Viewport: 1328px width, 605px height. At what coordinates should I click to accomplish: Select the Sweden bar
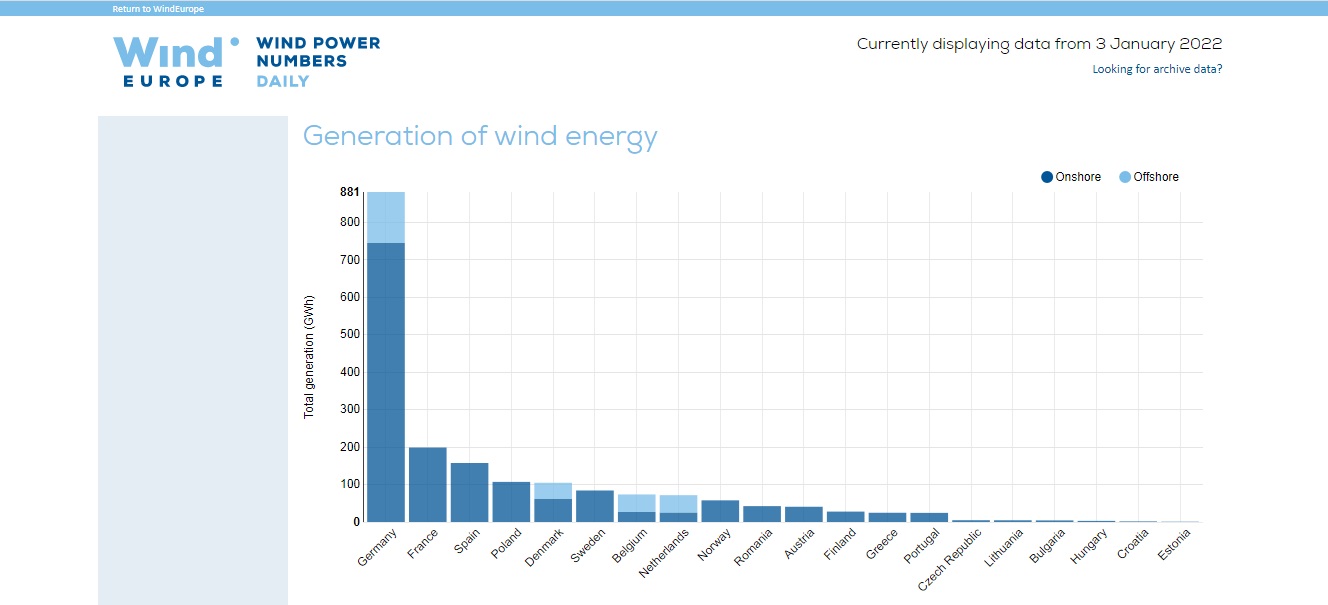pos(595,506)
